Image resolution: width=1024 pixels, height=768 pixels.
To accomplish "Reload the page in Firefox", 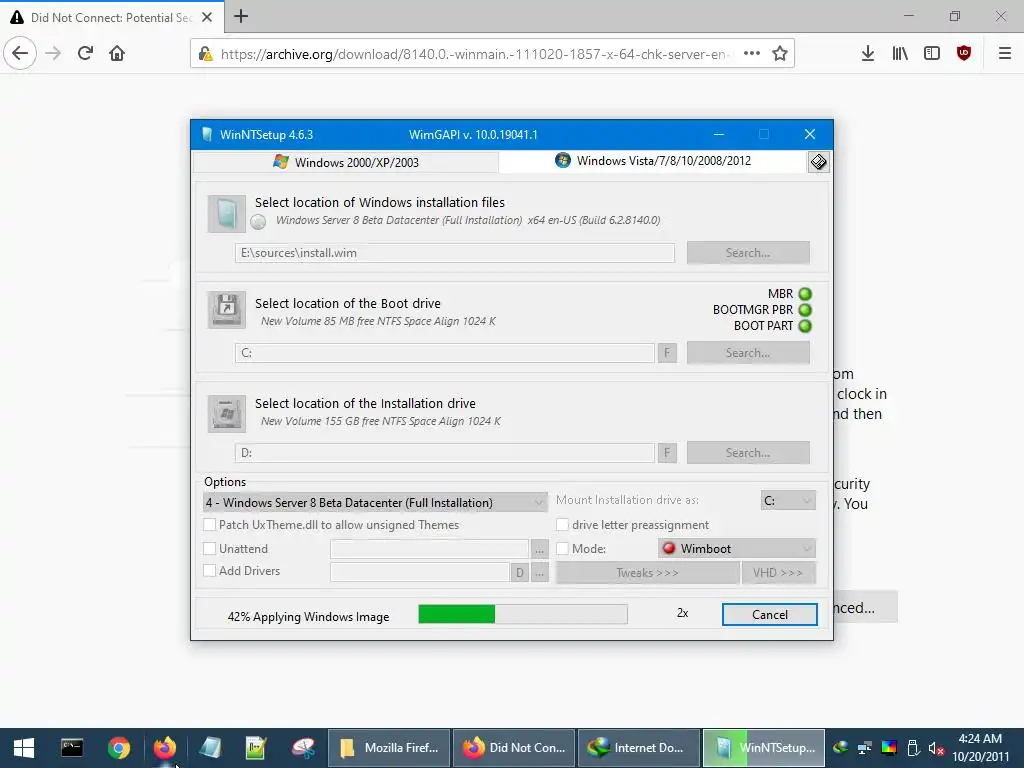I will tap(85, 53).
